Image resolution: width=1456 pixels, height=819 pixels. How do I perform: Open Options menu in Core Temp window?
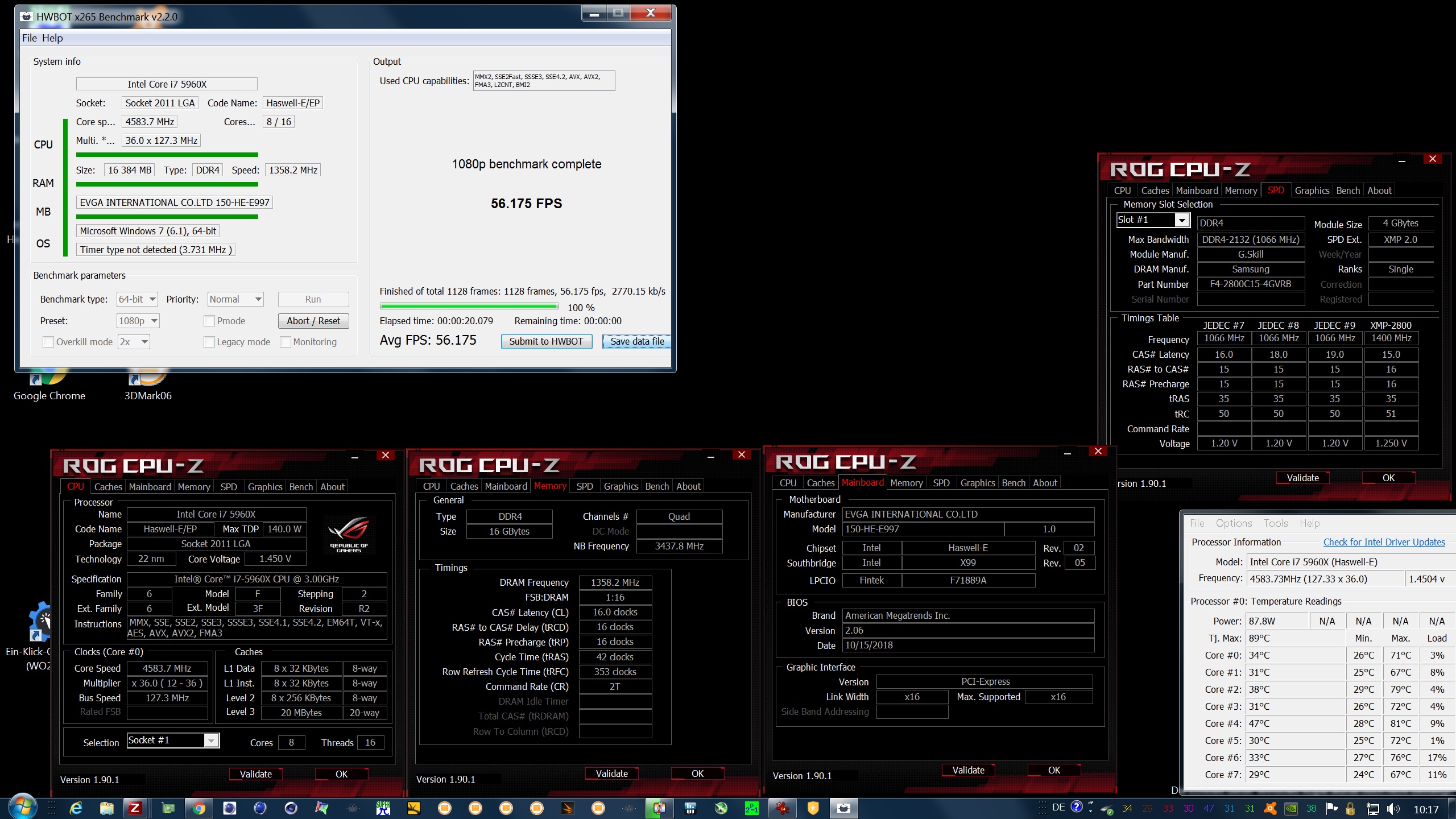pyautogui.click(x=1234, y=523)
